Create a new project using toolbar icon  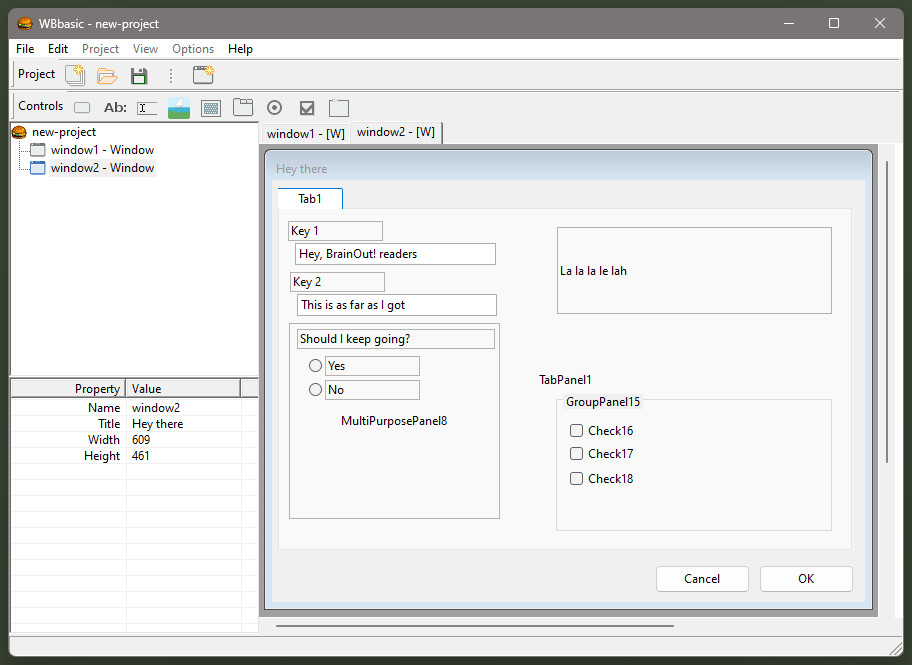click(x=75, y=75)
